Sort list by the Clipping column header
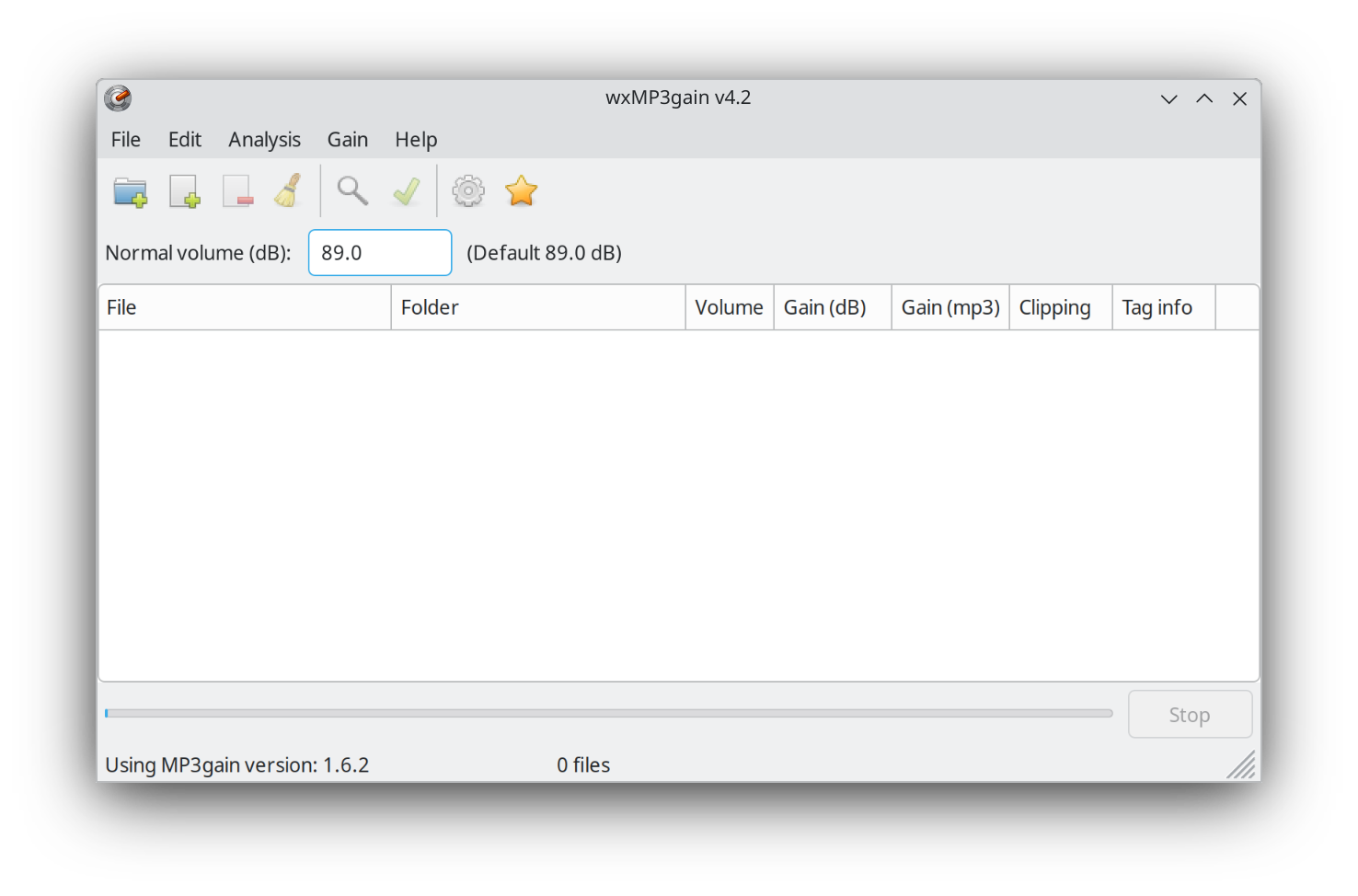 [1054, 307]
